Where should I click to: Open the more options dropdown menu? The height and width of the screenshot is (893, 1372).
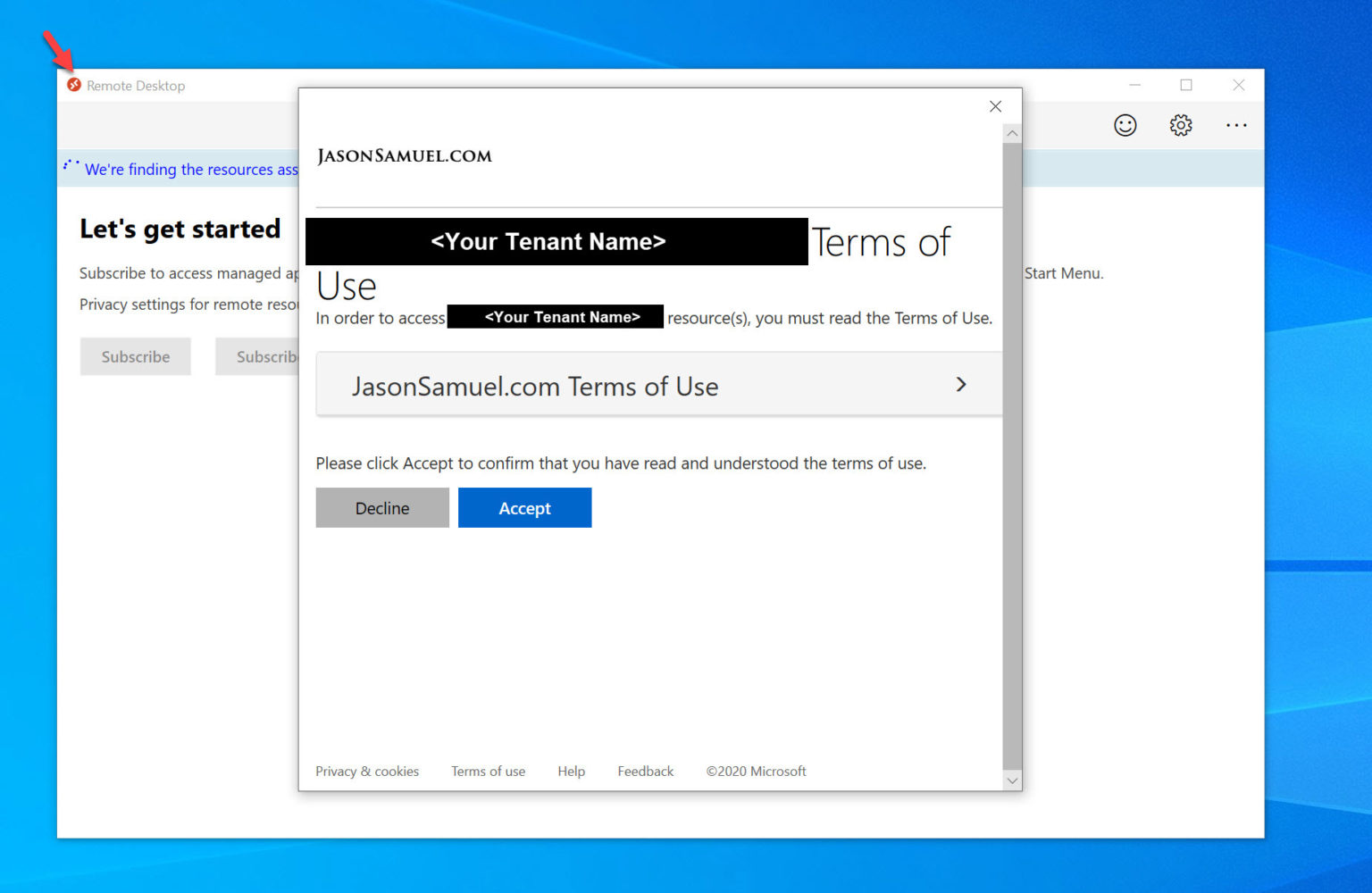pos(1236,125)
